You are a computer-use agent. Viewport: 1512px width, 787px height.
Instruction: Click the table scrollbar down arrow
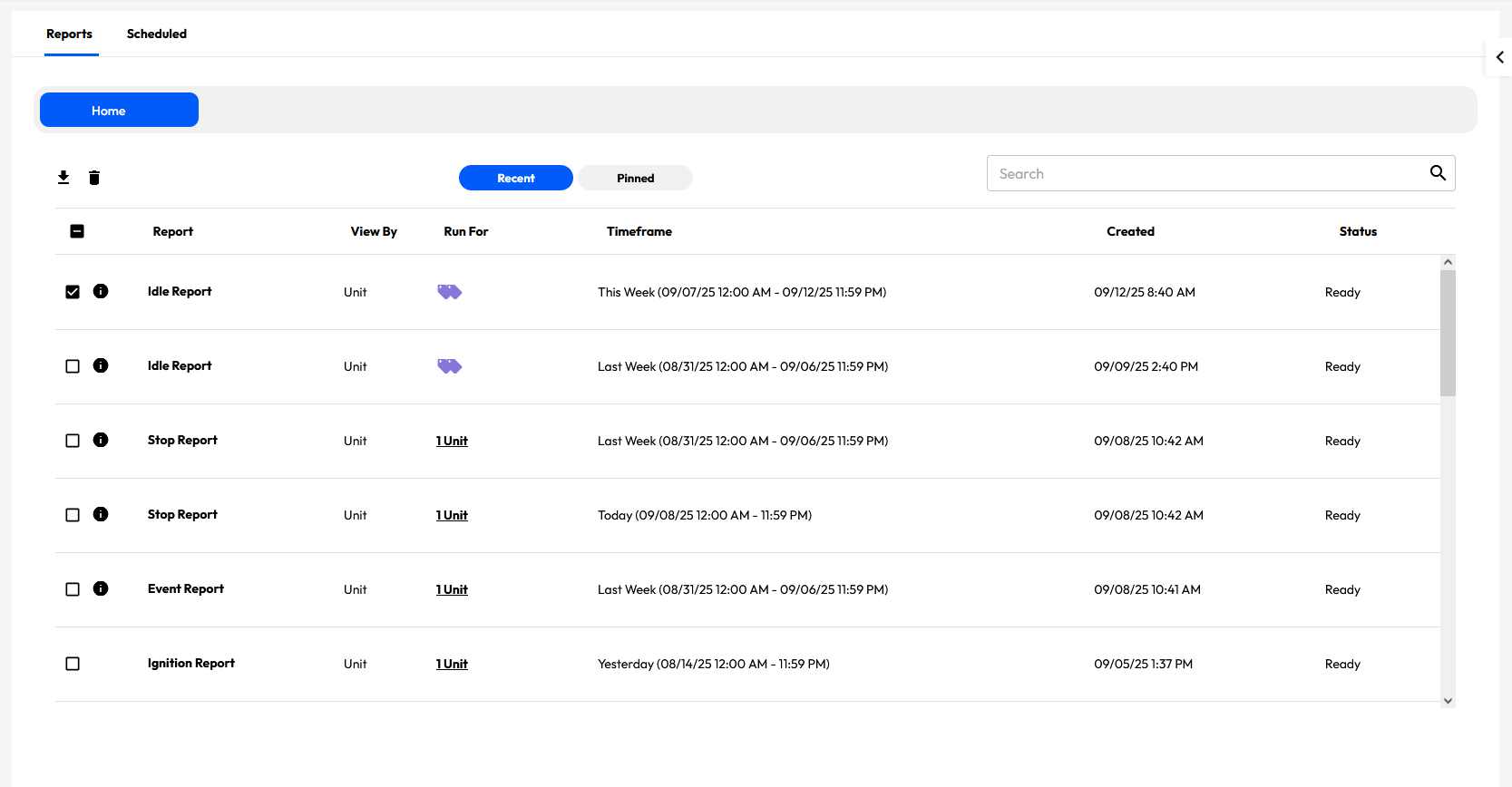[1448, 700]
